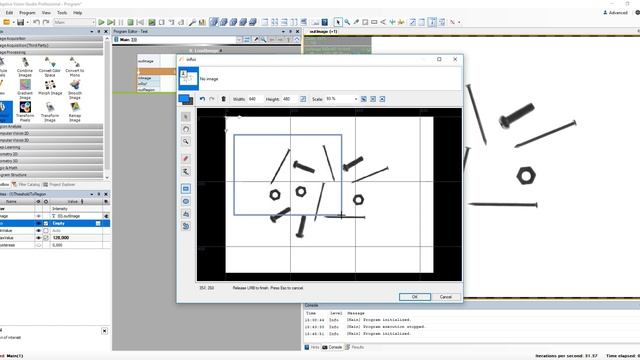Select the Gradient Image filter
Viewport: 640px width, 360px height.
[25, 90]
